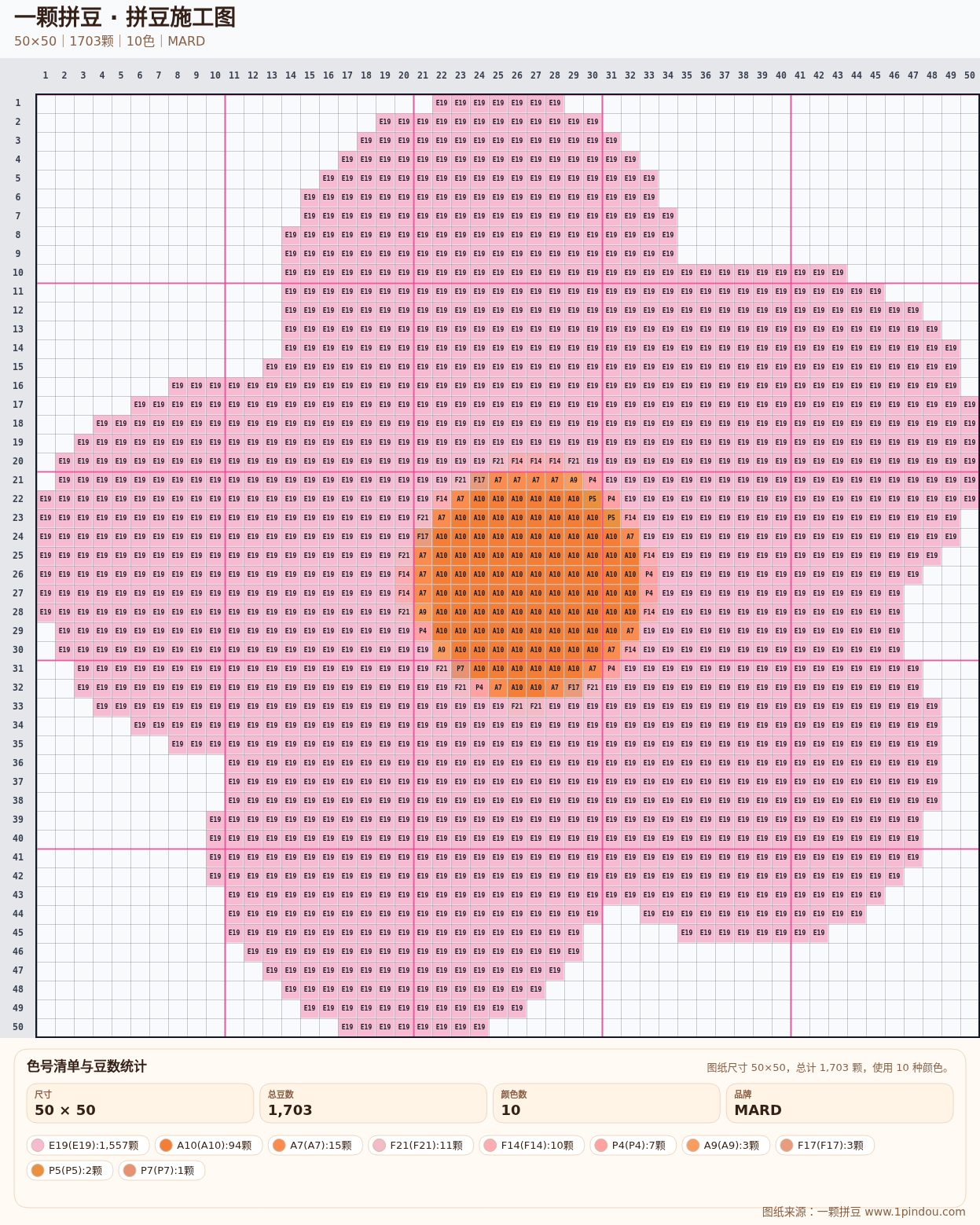Select the F17 bead cell in row 24

coord(423,537)
